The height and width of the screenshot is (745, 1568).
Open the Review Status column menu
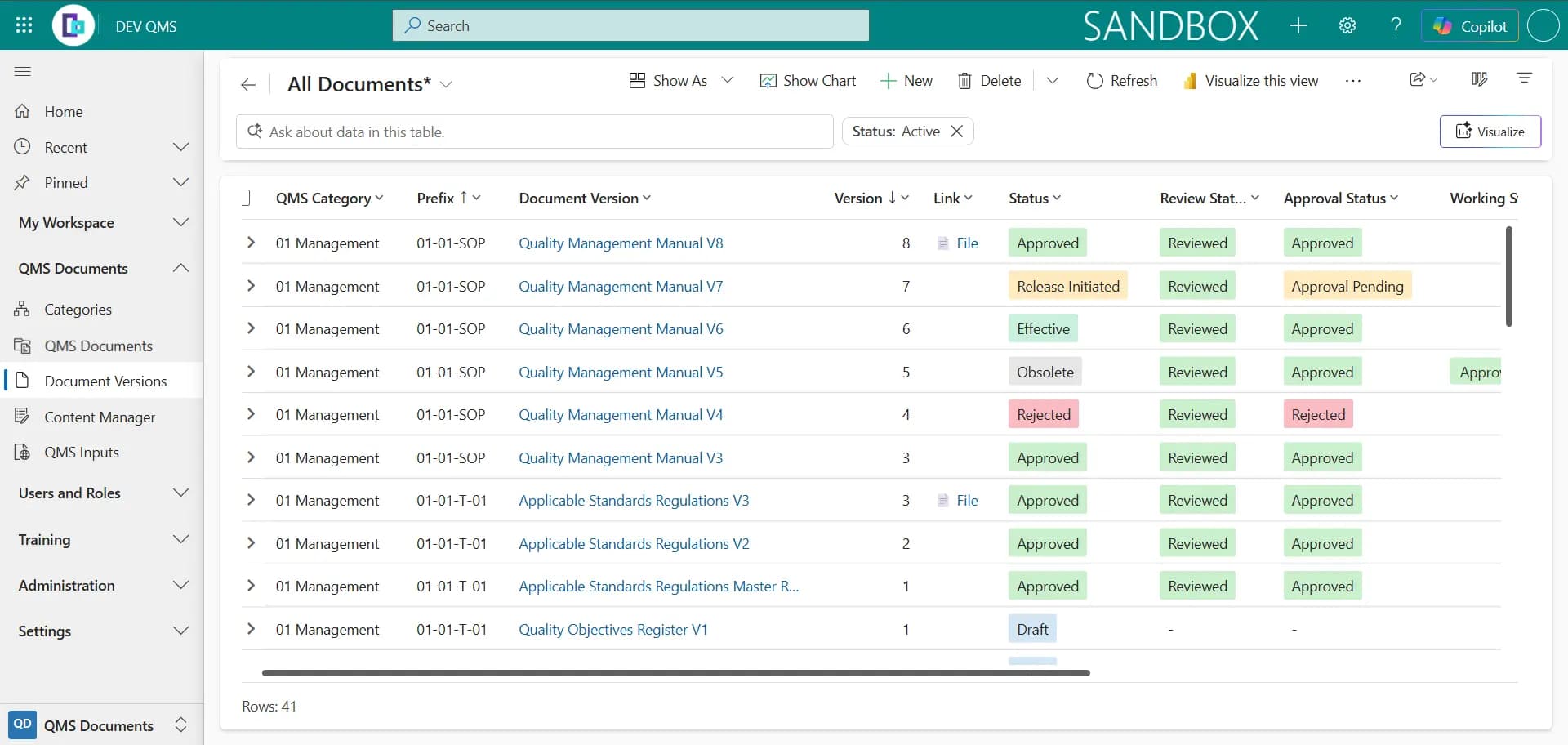(x=1209, y=199)
